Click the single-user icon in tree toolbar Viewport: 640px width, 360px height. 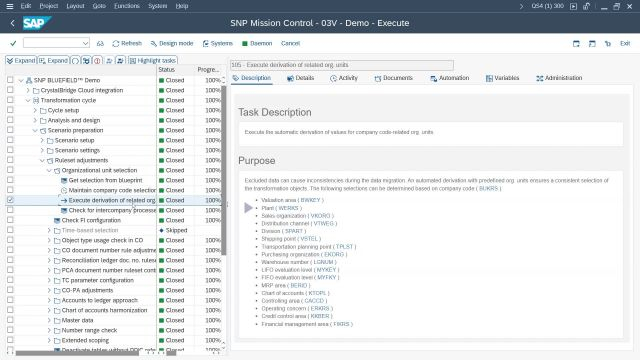tap(109, 60)
